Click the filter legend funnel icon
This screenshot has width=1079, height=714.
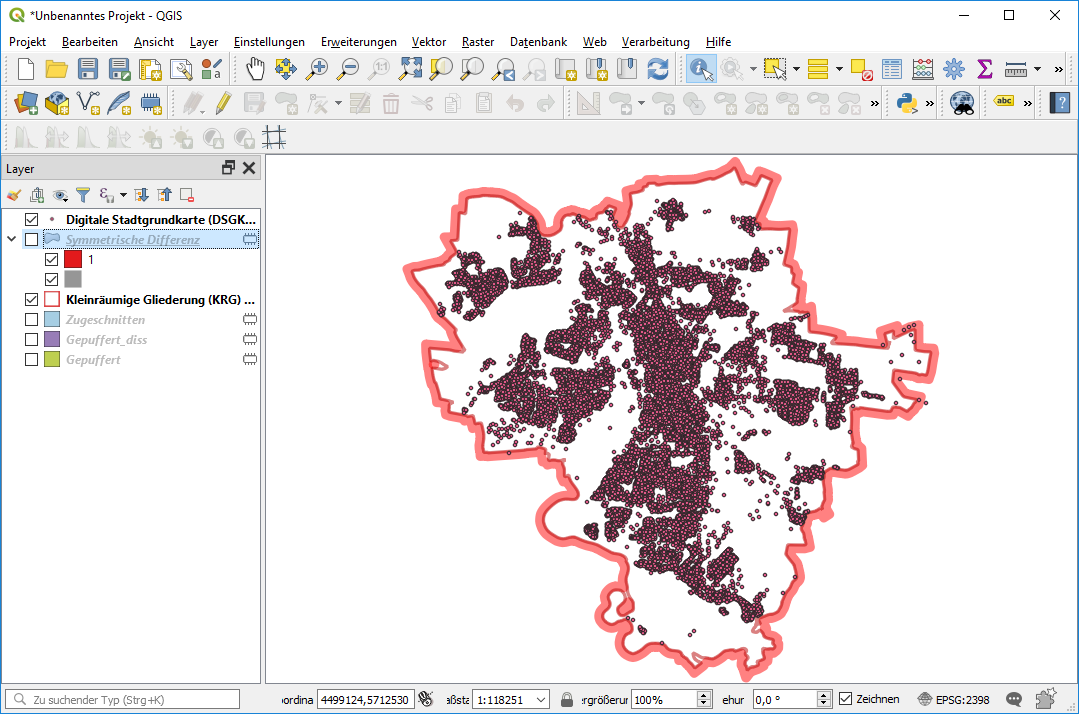[83, 195]
